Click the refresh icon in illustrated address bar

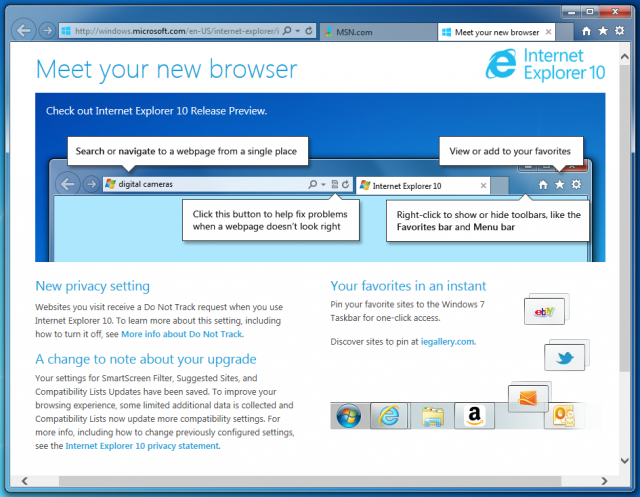345,184
